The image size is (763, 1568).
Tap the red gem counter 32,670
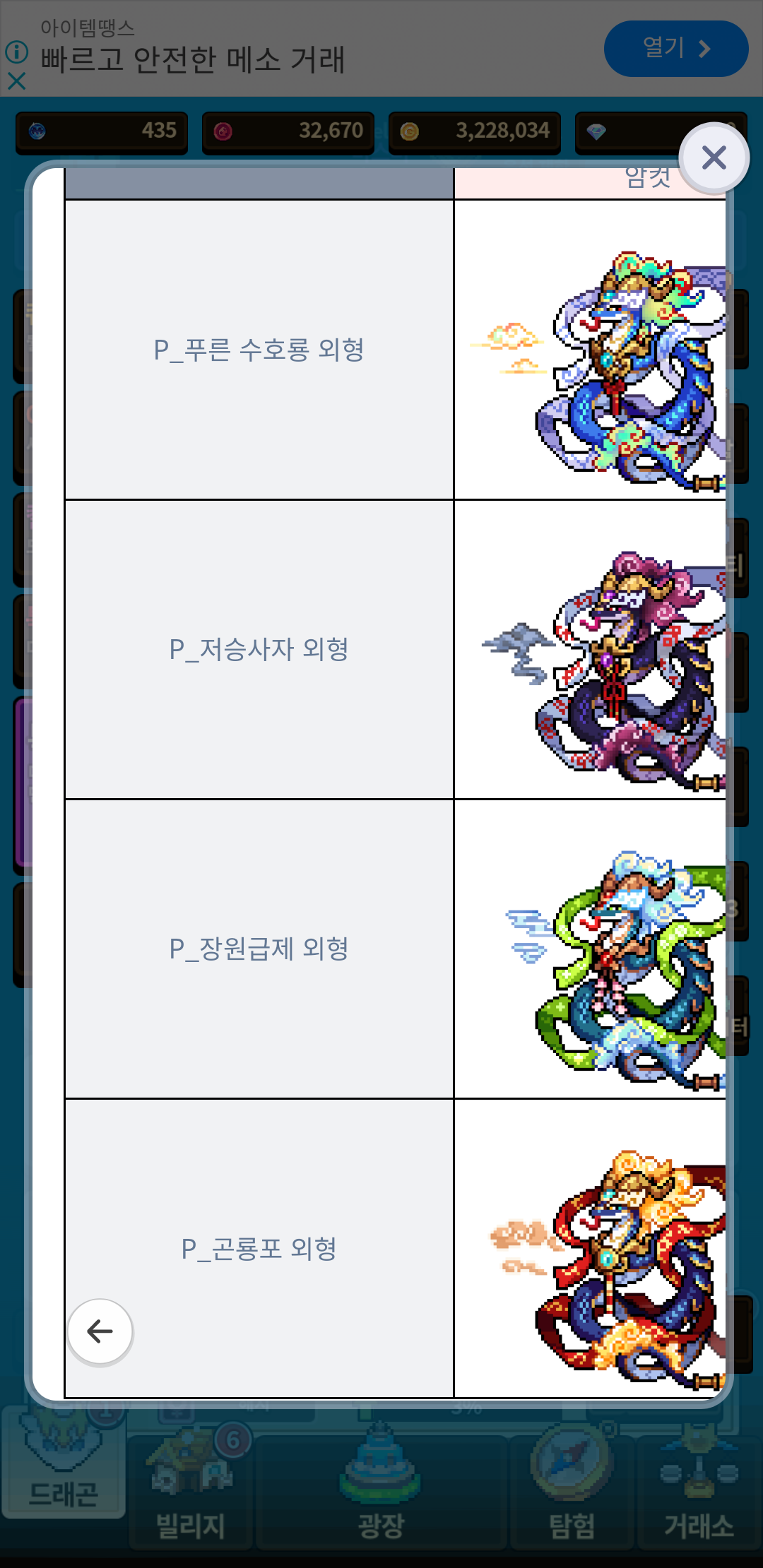[x=288, y=132]
